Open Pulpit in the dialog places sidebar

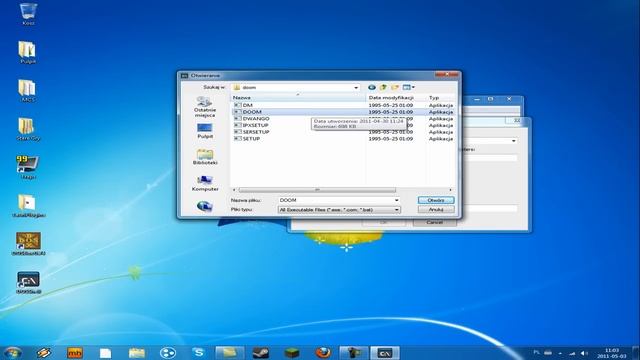click(x=205, y=131)
